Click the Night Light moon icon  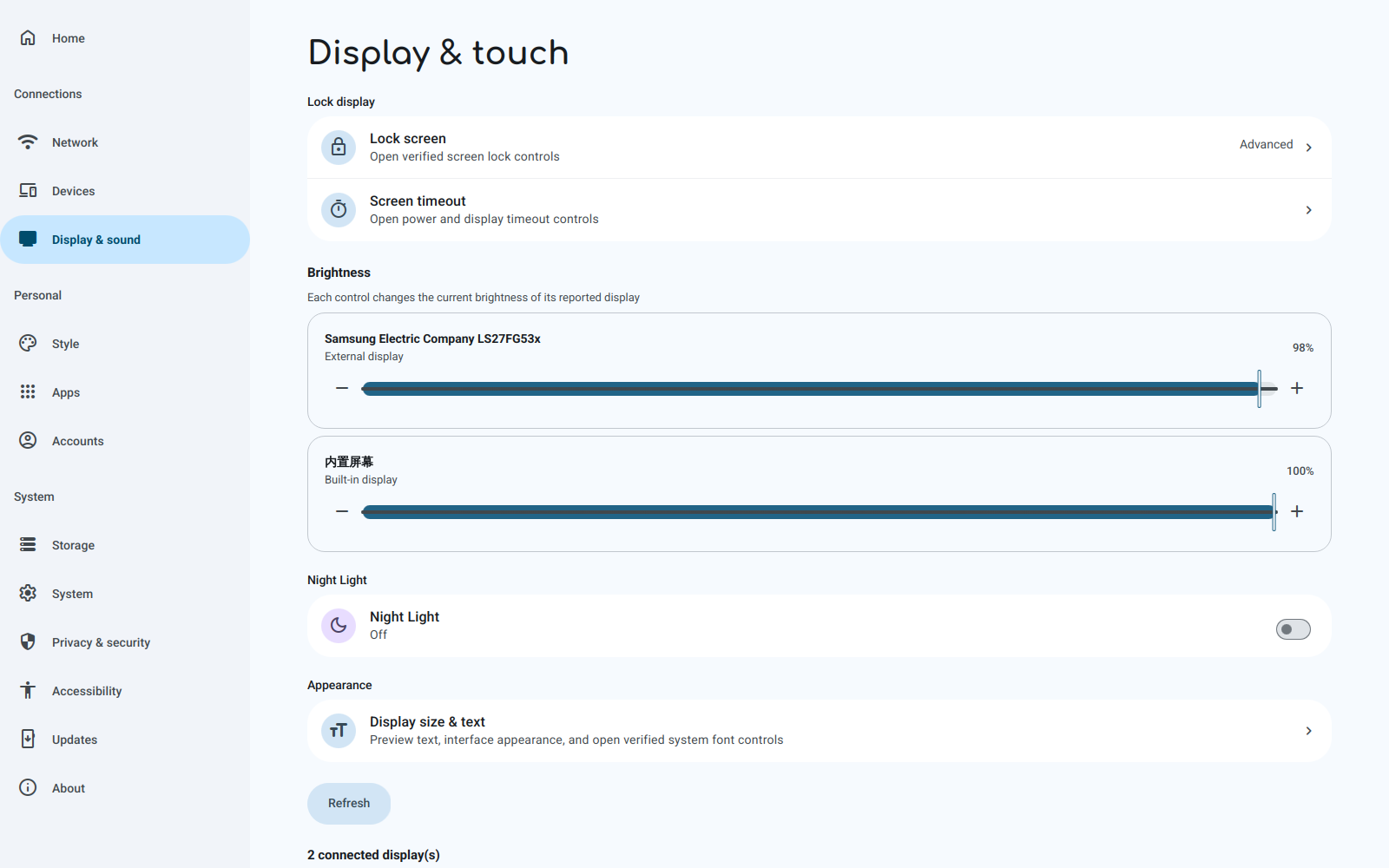tap(339, 626)
